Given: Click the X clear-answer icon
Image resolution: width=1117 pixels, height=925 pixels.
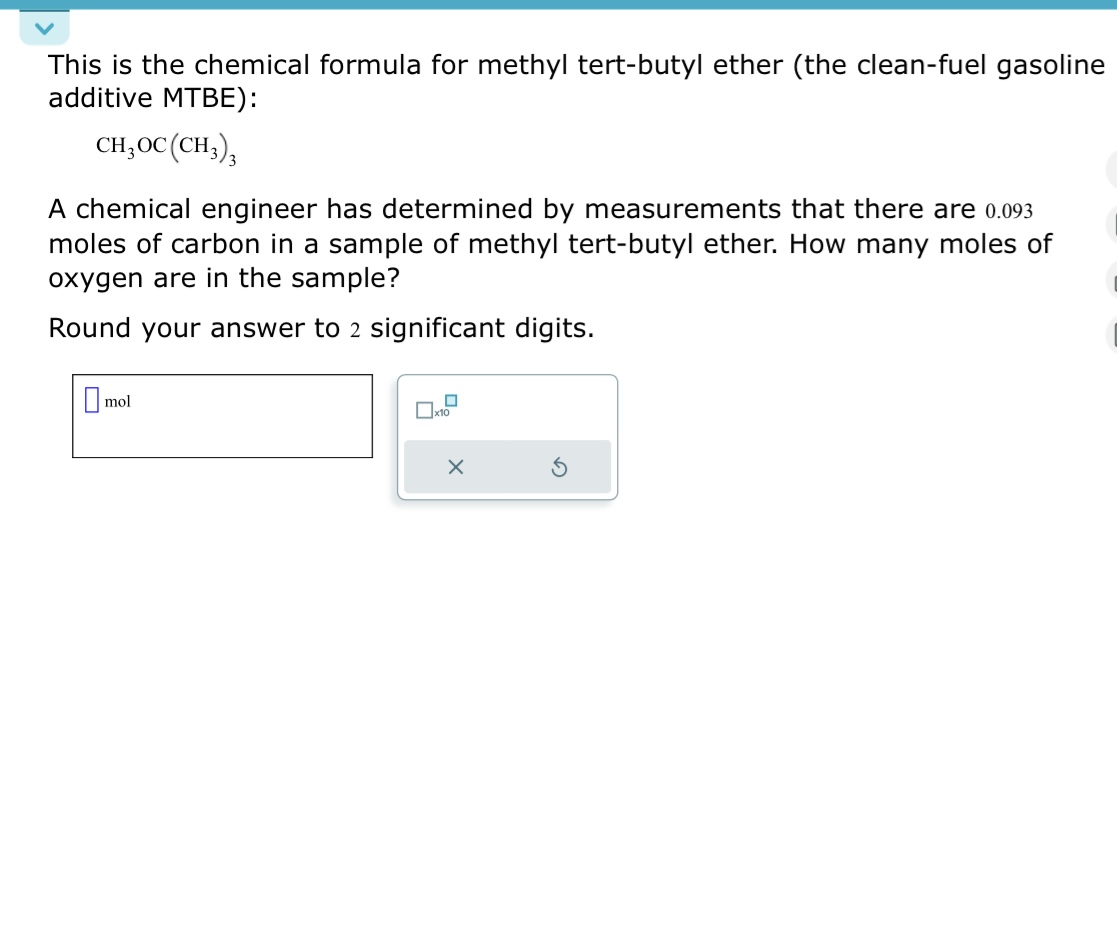Looking at the screenshot, I should click(456, 467).
